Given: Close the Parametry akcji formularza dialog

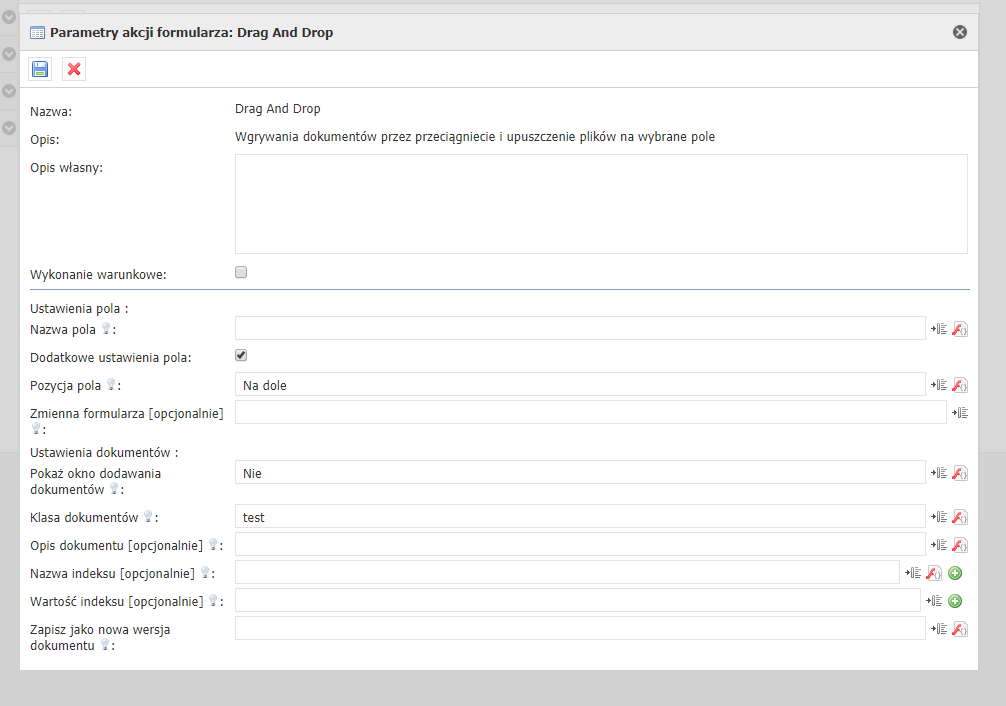Looking at the screenshot, I should click(x=960, y=32).
